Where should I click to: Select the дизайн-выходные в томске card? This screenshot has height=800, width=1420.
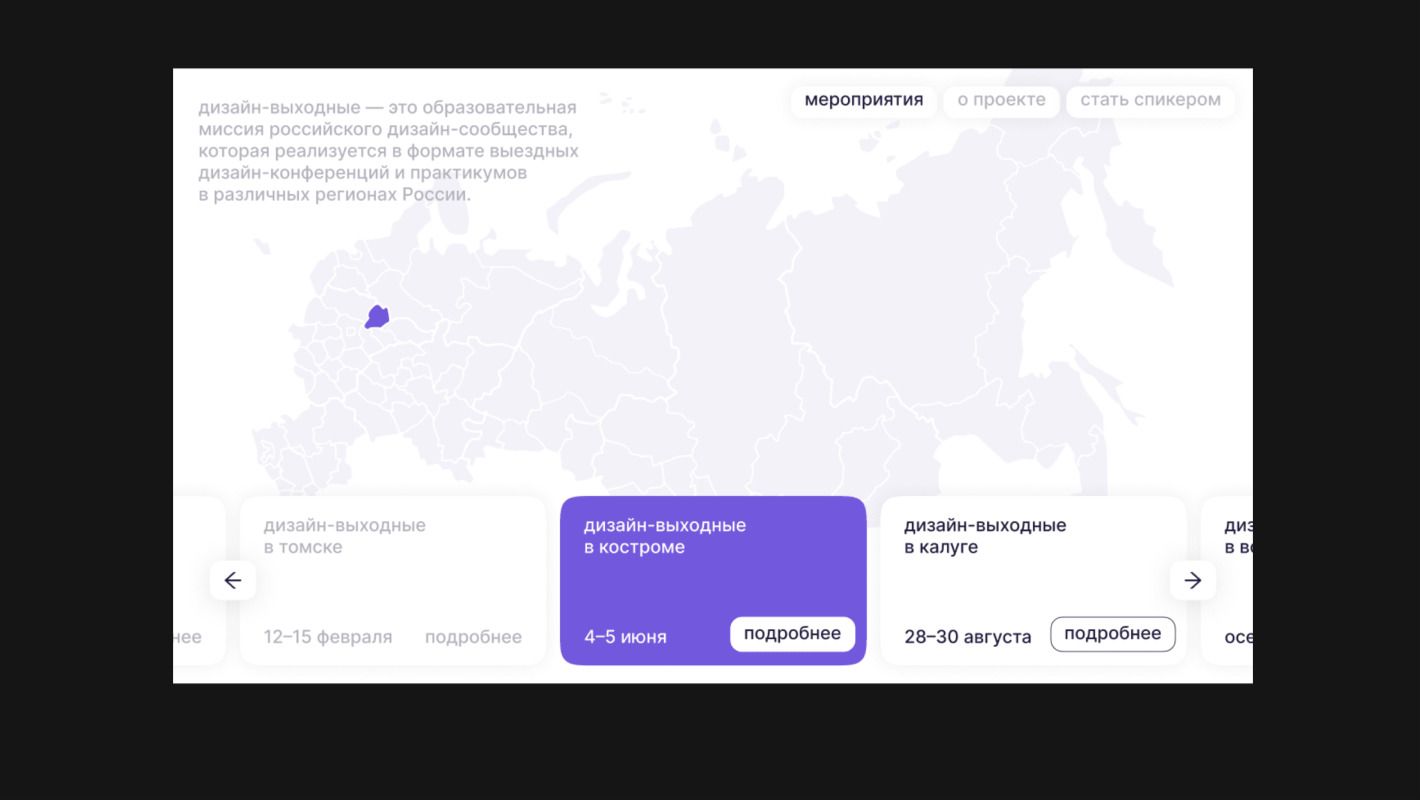point(392,580)
